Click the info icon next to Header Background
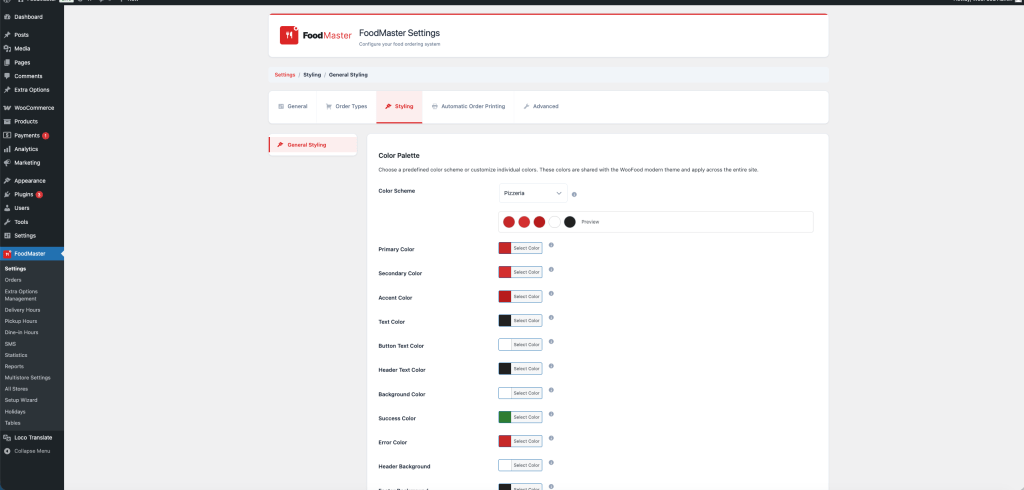 [x=551, y=462]
